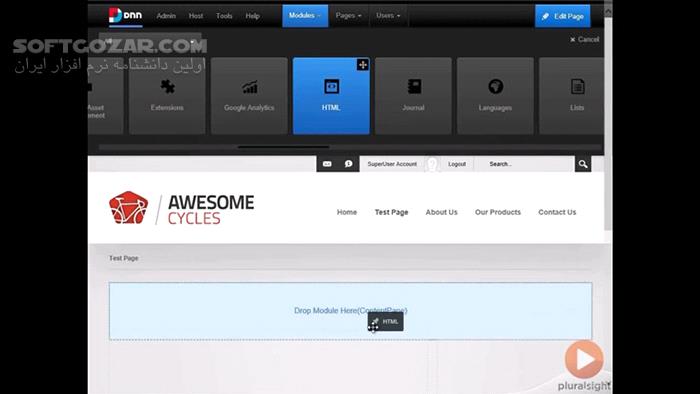Click the search magnifier button
The image size is (700, 394).
tap(583, 164)
